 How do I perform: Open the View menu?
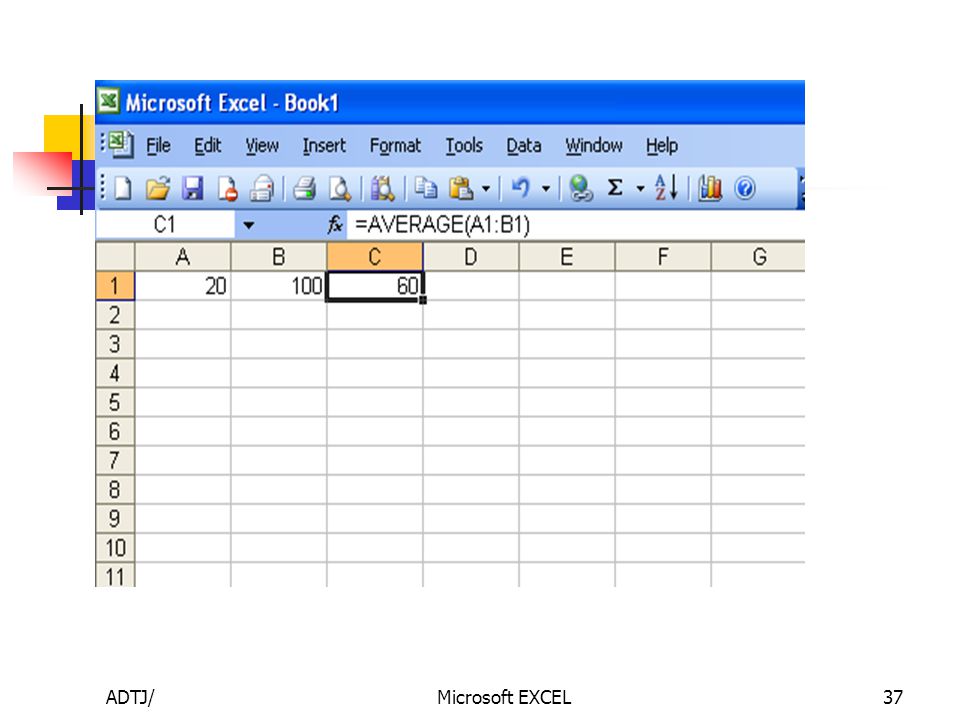pos(262,146)
